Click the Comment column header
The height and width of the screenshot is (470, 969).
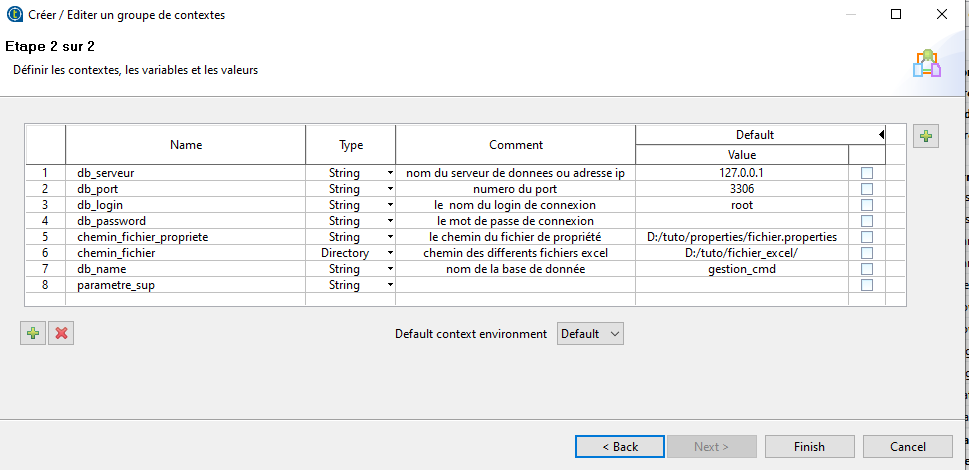(x=516, y=145)
